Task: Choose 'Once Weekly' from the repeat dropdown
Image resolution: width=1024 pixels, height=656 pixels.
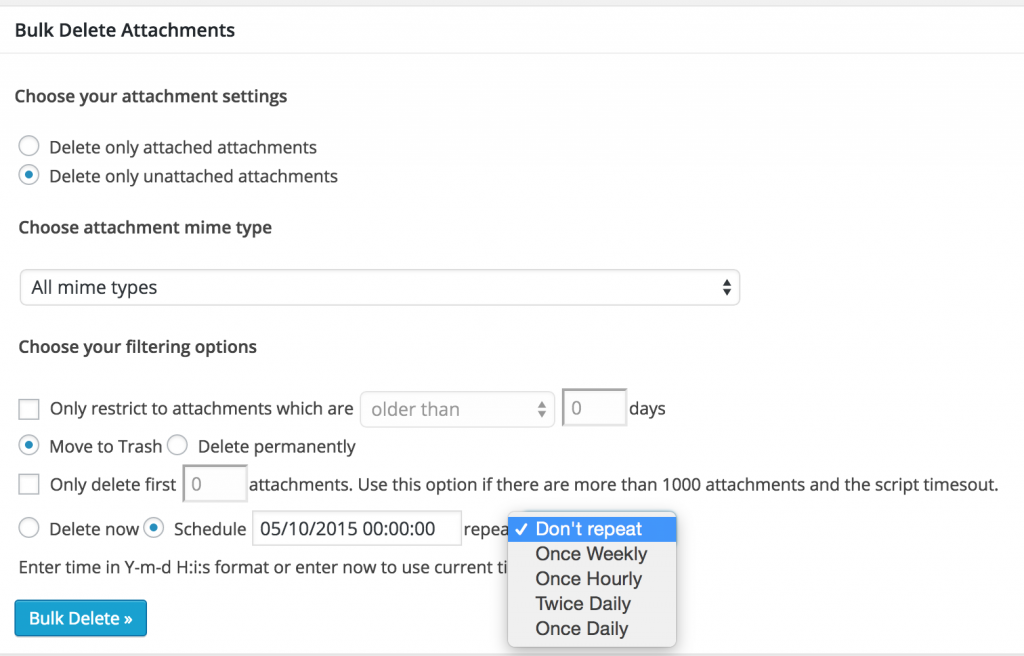Action: click(x=592, y=553)
